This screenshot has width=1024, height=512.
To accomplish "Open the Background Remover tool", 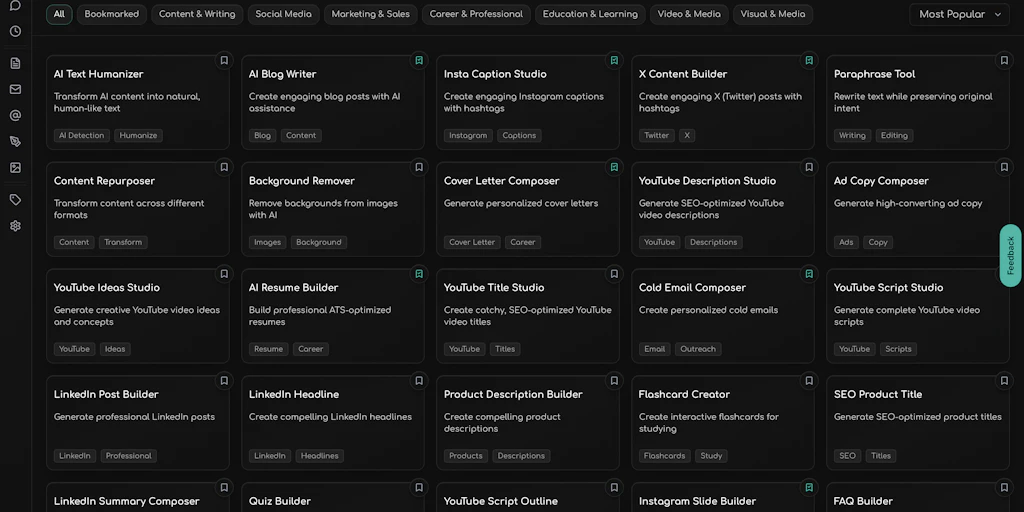I will click(332, 209).
